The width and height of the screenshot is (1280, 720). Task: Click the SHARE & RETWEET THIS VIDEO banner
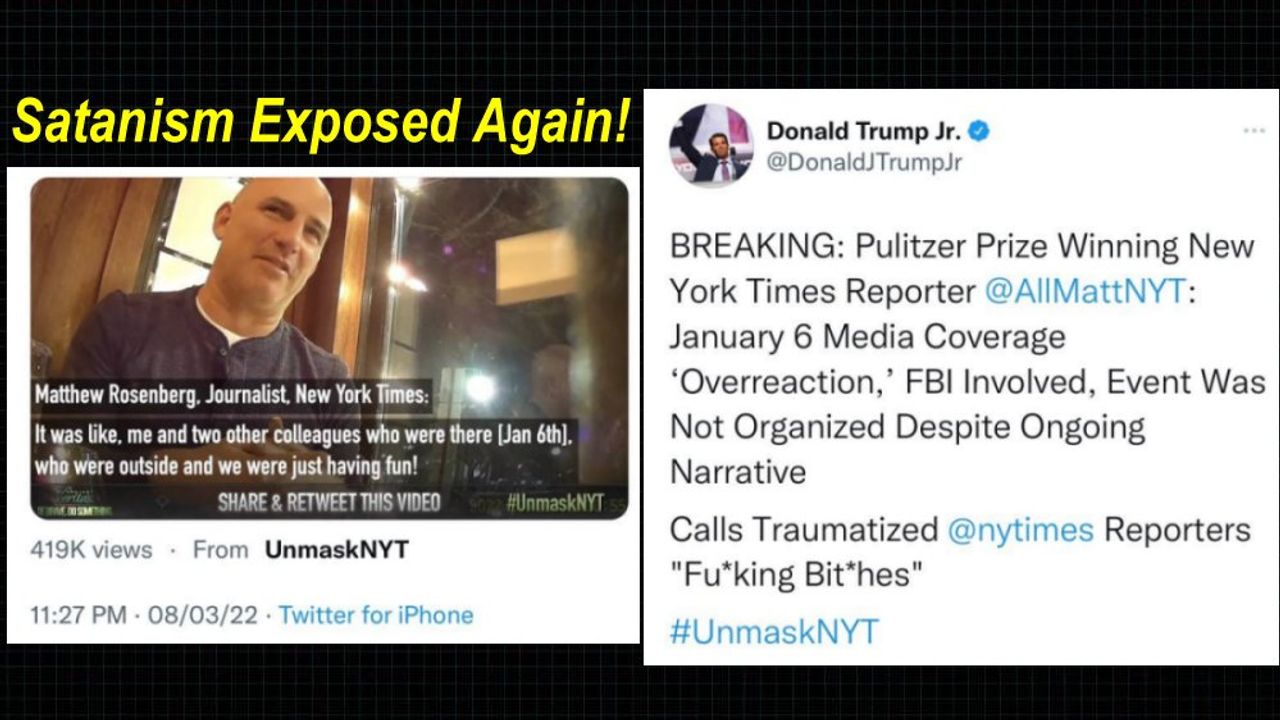point(329,502)
